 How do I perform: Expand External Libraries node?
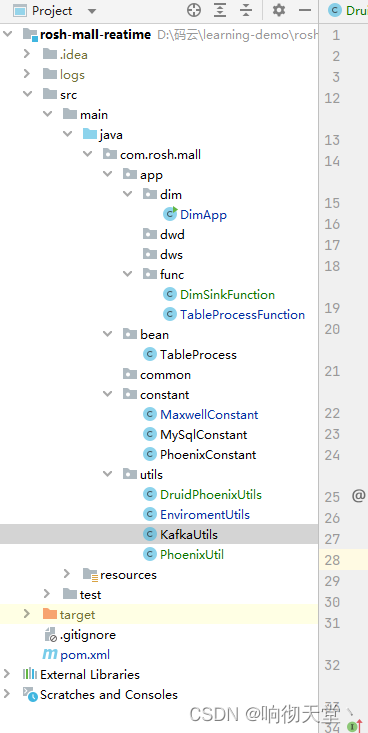[x=7, y=674]
